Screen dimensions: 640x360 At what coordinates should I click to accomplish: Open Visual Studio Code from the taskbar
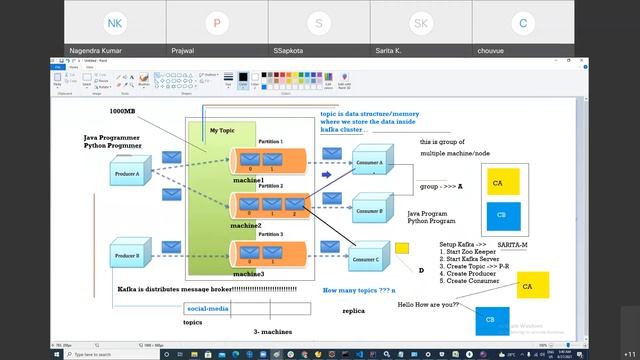point(359,354)
